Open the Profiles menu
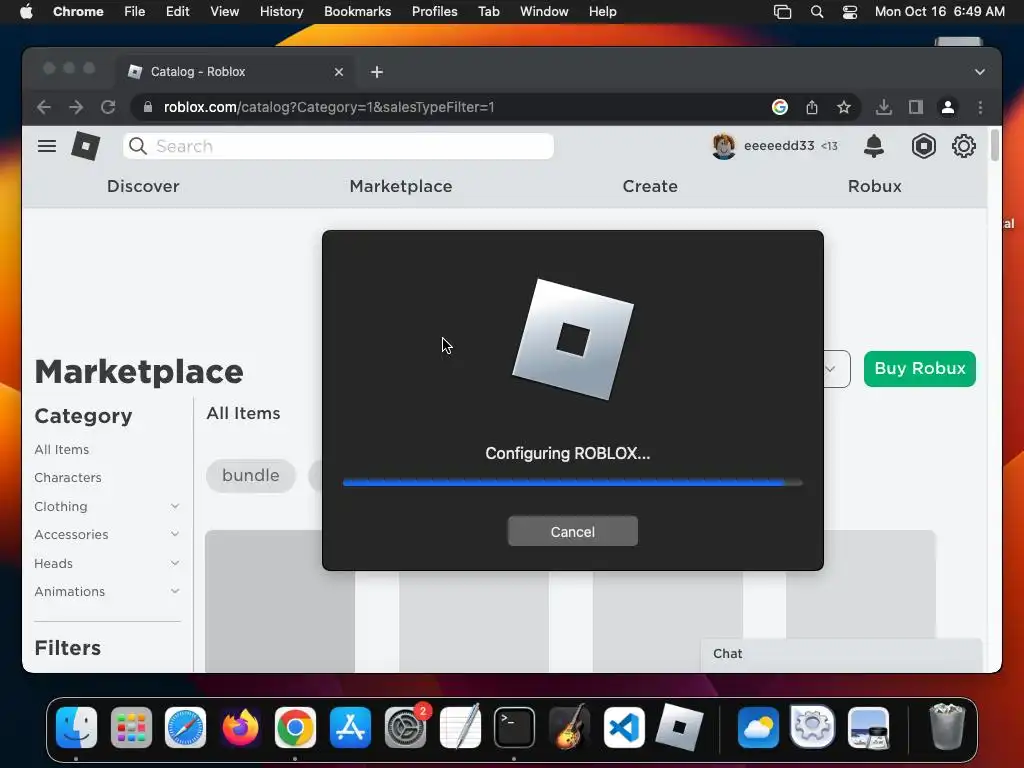The image size is (1024, 768). [x=434, y=11]
